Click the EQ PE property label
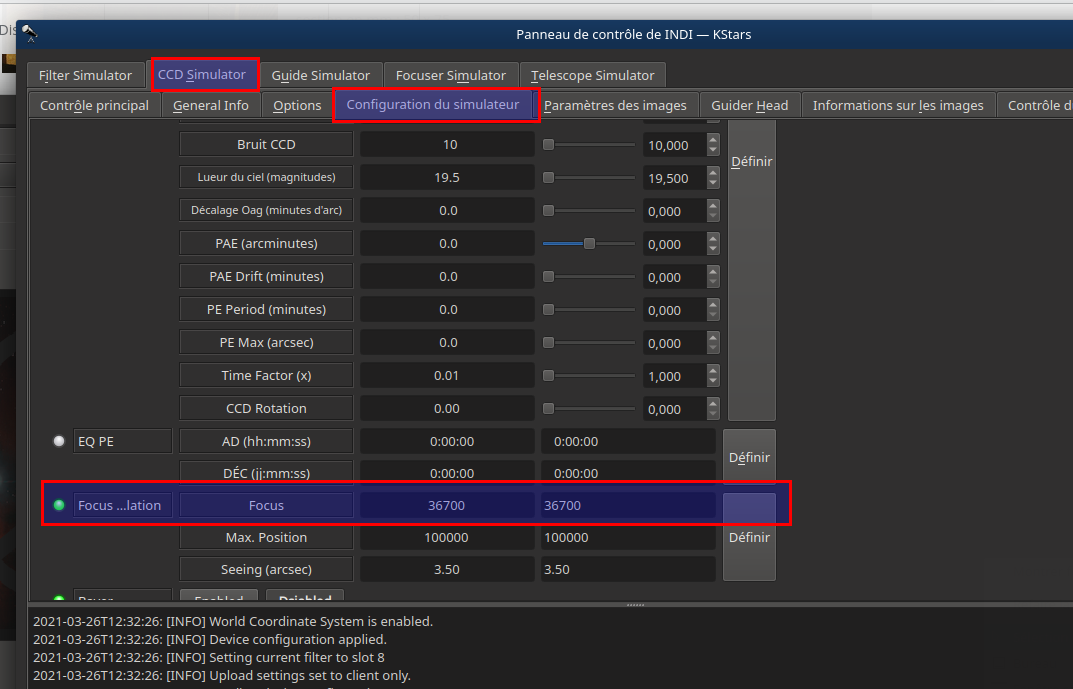The height and width of the screenshot is (689, 1073). click(122, 441)
